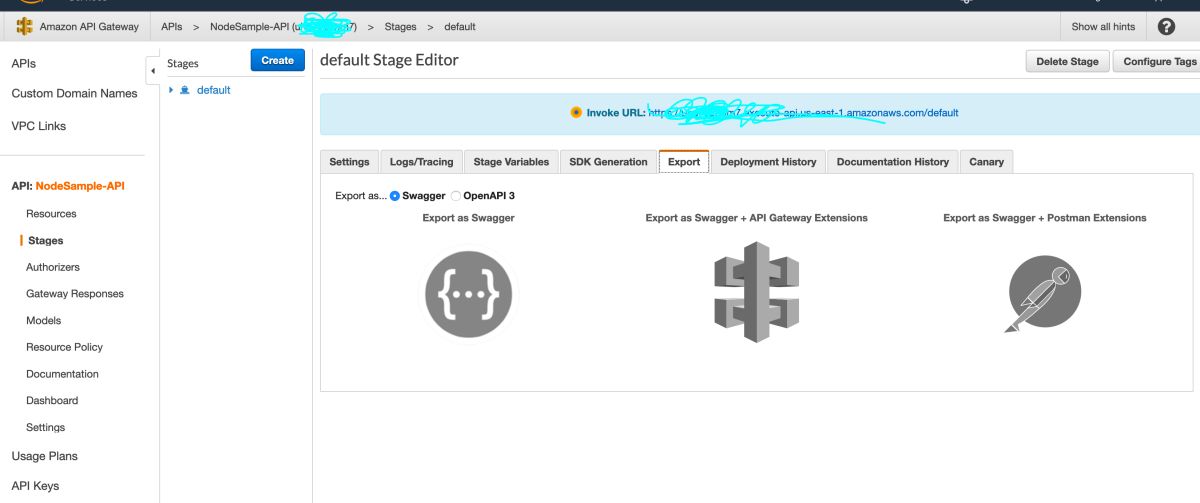The width and height of the screenshot is (1200, 503).
Task: Click the Stages panel header label
Action: tap(183, 64)
